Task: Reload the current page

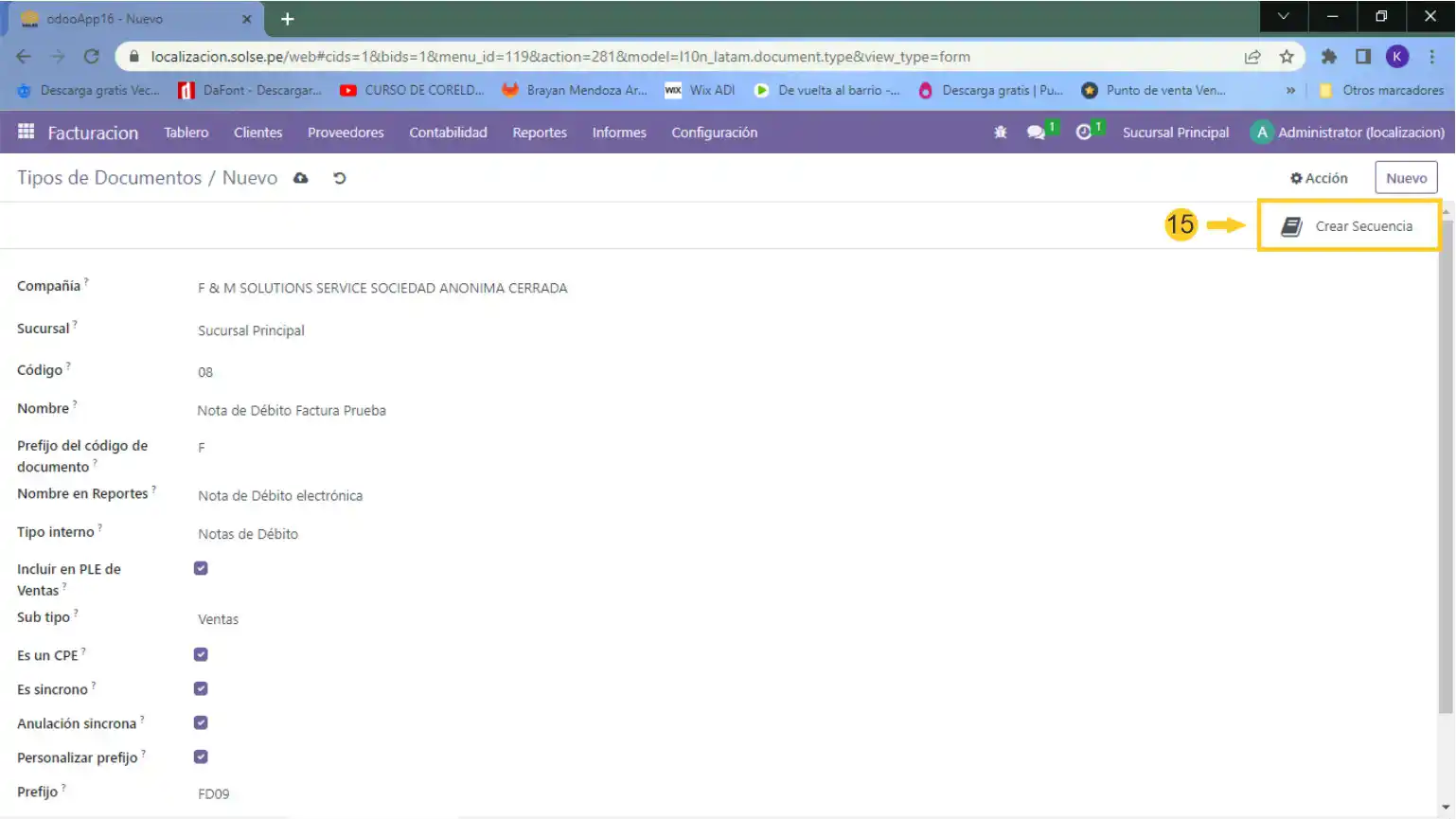Action: pos(92,57)
